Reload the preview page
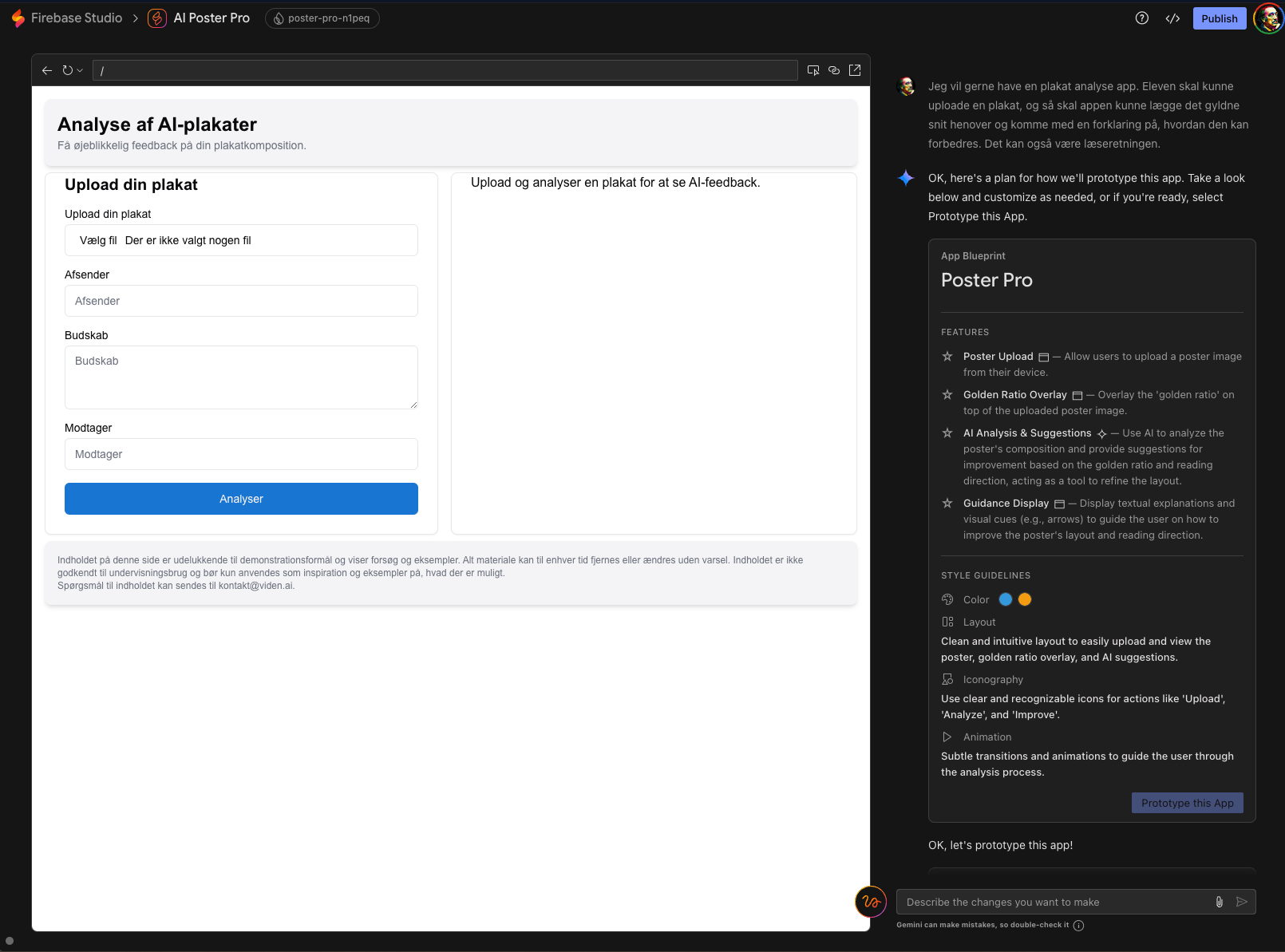Image resolution: width=1285 pixels, height=952 pixels. point(68,70)
